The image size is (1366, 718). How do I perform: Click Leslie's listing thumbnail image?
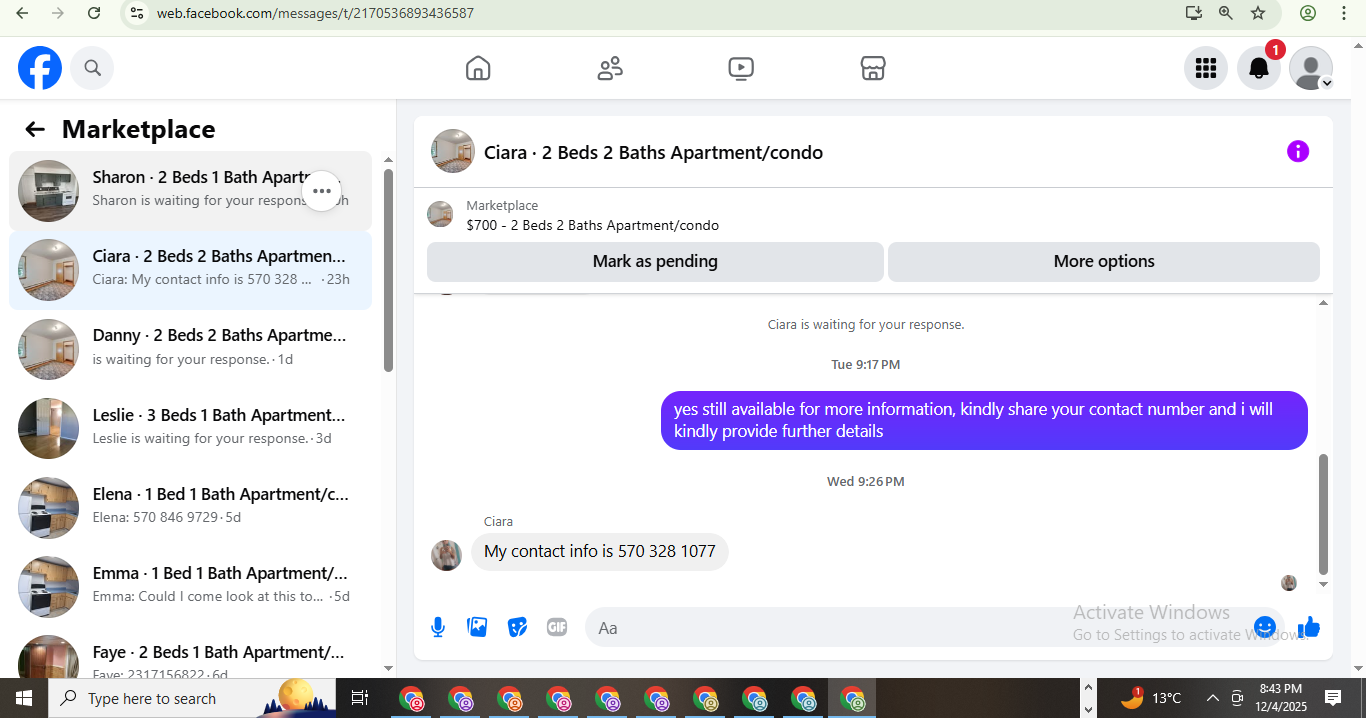(48, 428)
